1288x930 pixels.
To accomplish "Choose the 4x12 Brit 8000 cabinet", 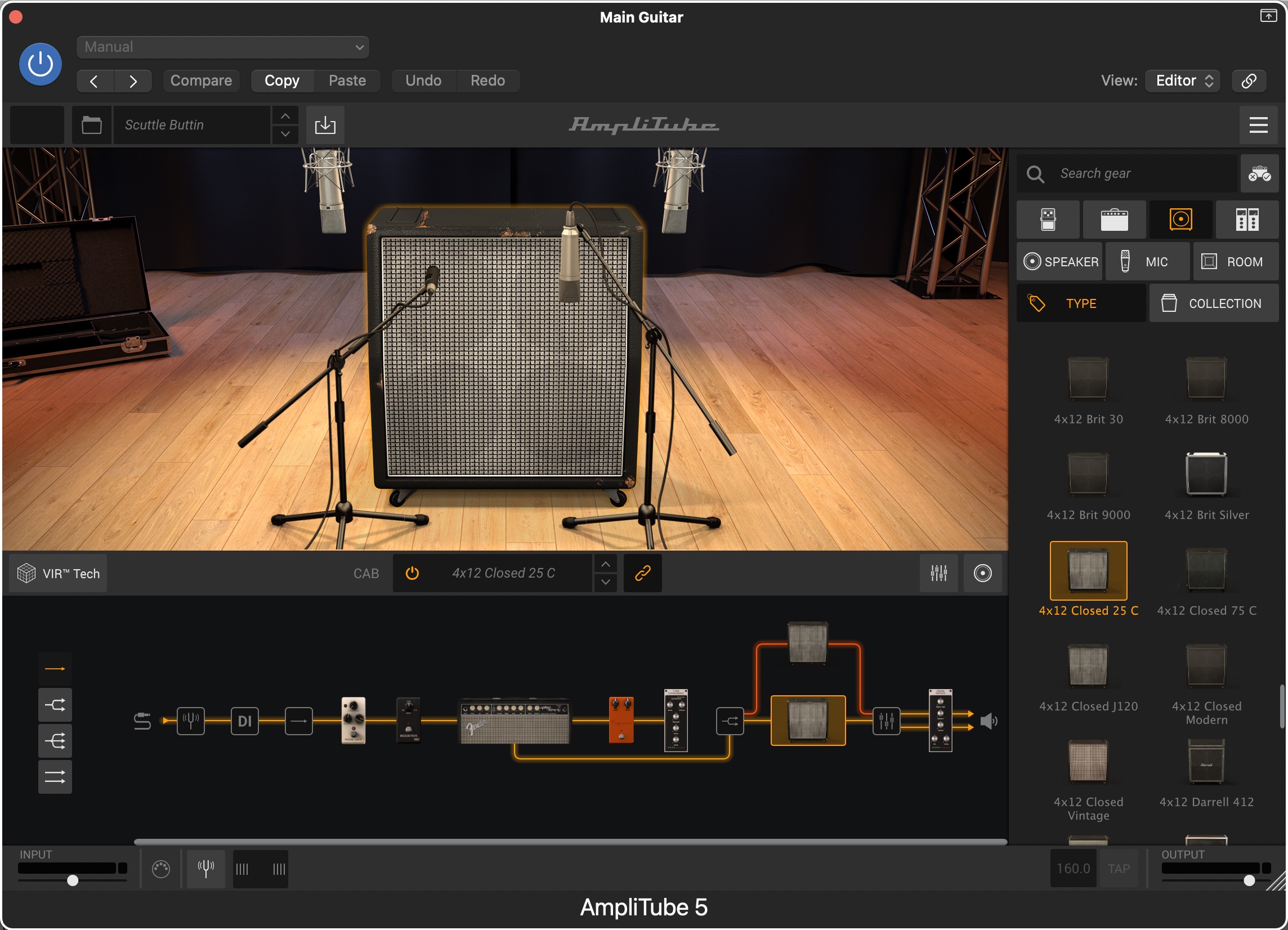I will coord(1207,391).
